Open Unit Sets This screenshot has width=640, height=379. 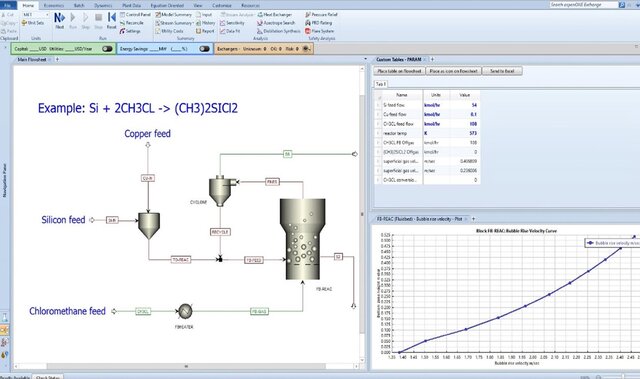pyautogui.click(x=33, y=23)
